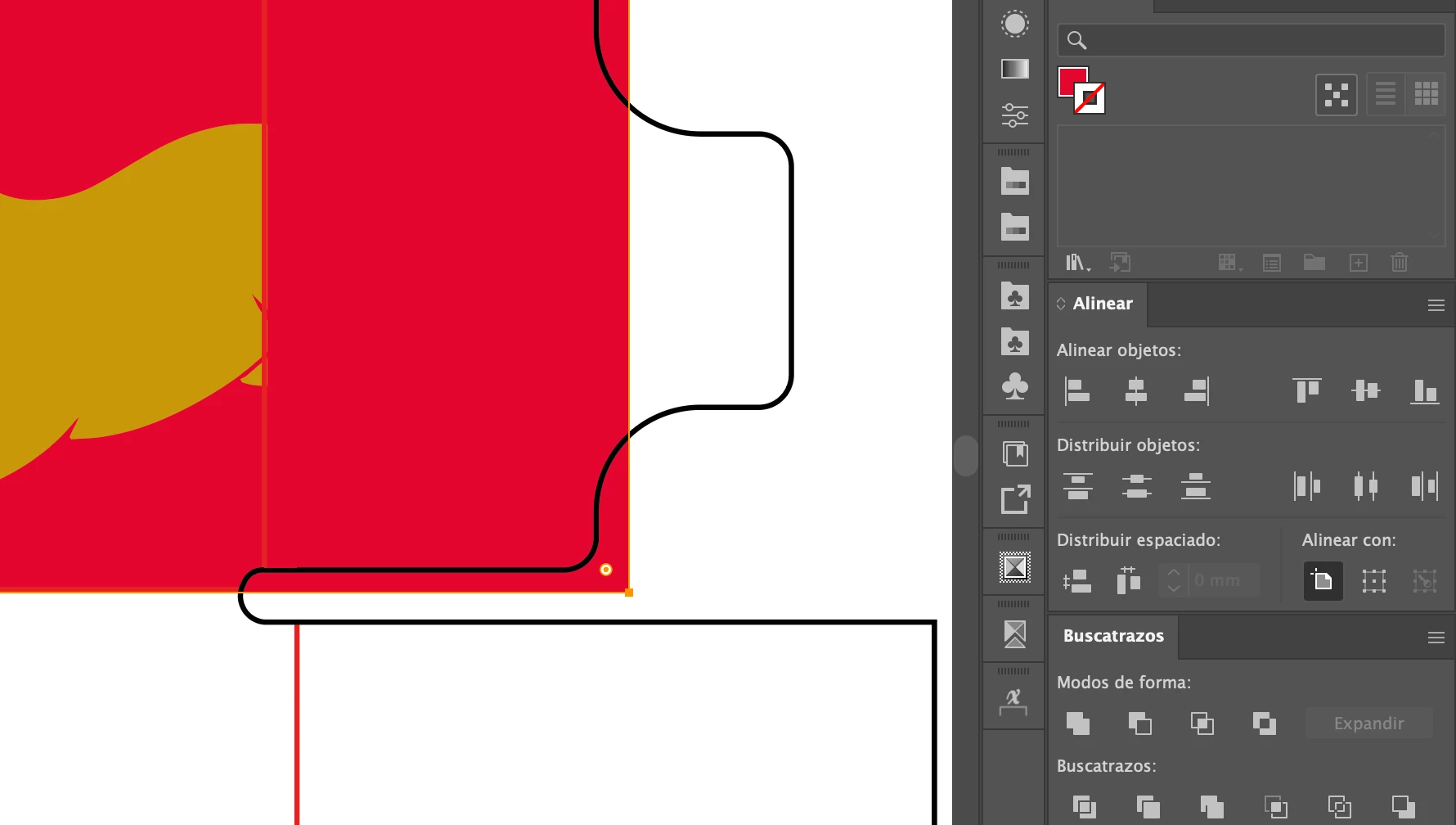Distribute objects by right edges
1456x825 pixels.
click(x=1424, y=486)
